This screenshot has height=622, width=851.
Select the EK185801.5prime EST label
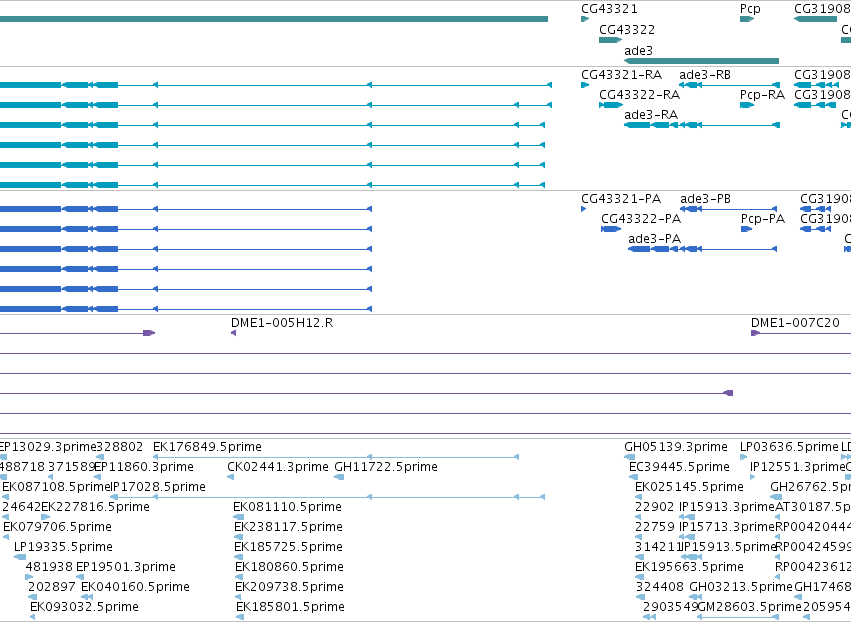290,607
